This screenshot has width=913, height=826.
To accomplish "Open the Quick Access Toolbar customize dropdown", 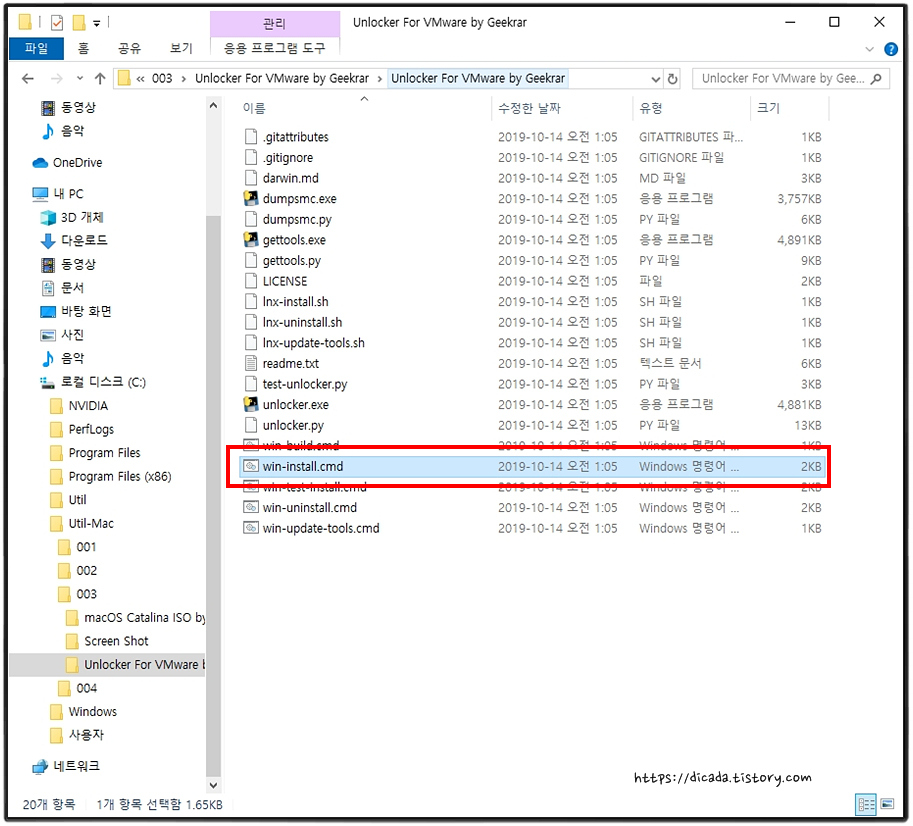I will 97,23.
